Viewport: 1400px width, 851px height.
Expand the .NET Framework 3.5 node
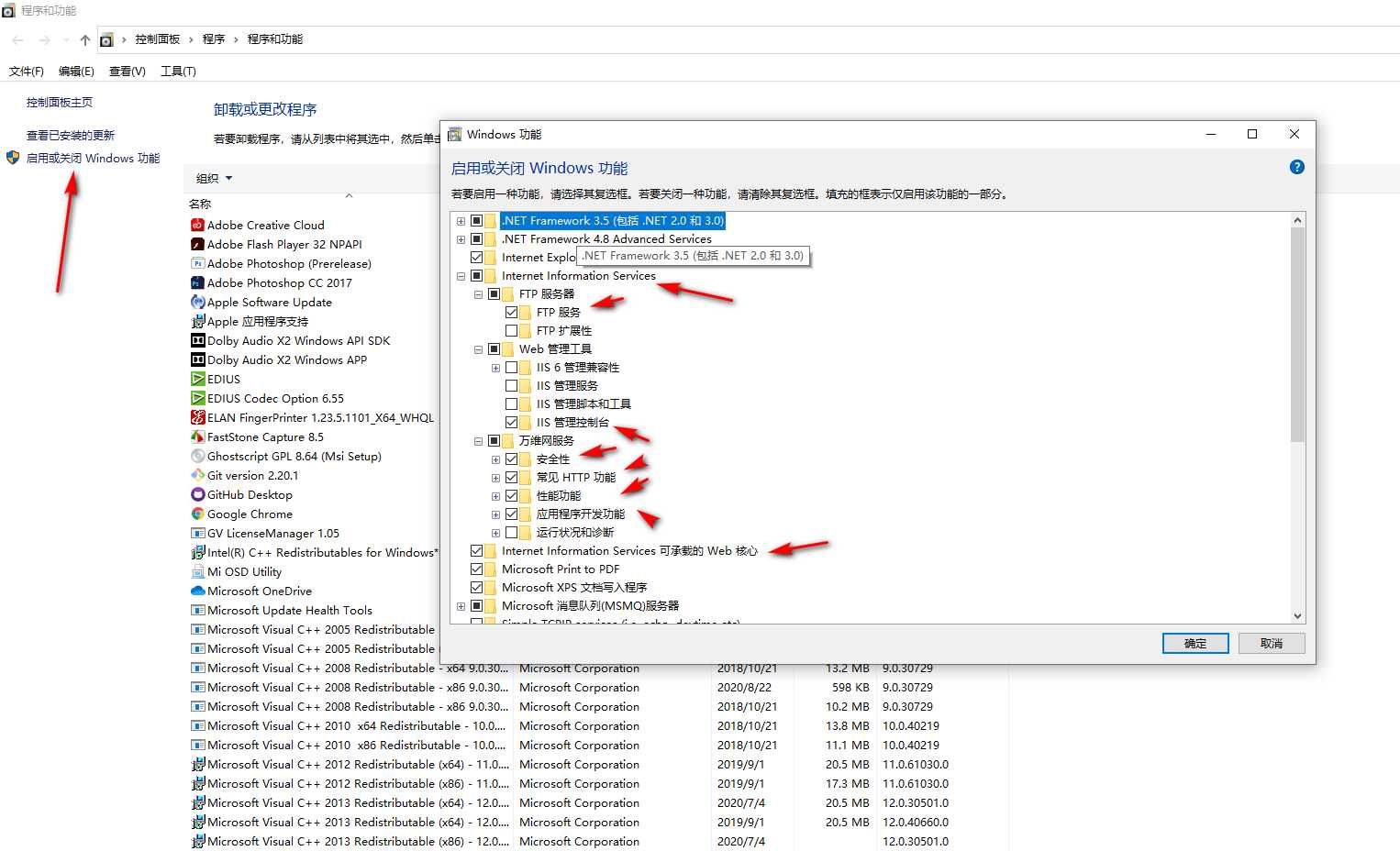pyautogui.click(x=461, y=221)
